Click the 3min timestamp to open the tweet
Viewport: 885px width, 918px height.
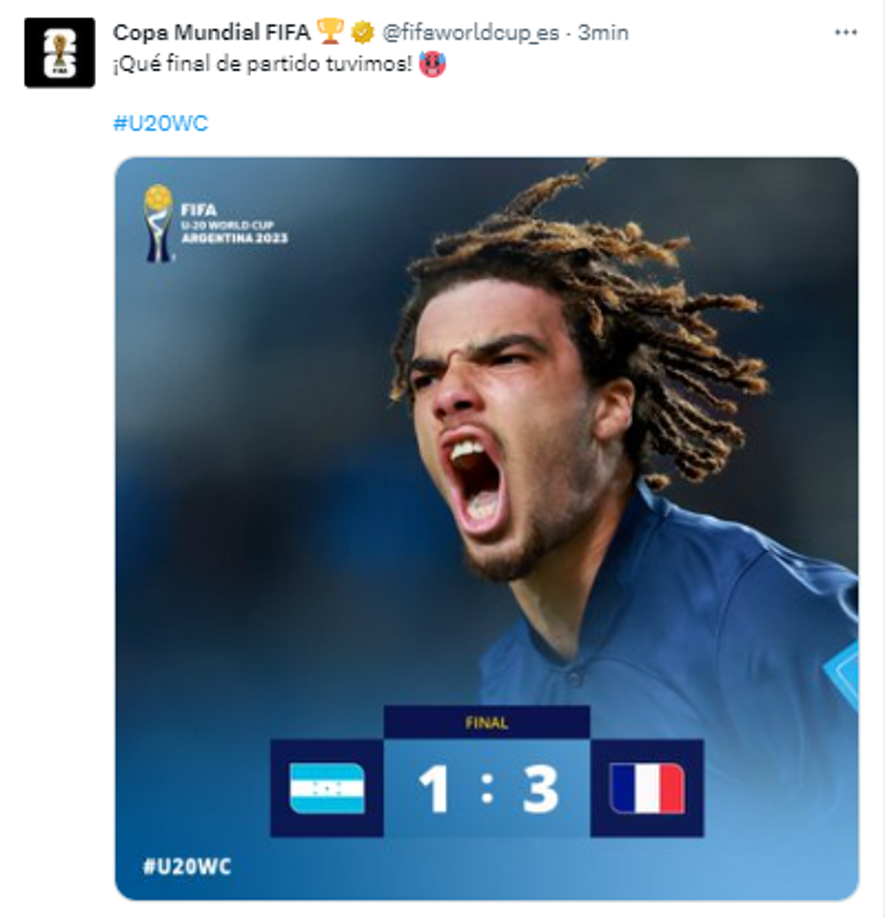(x=602, y=31)
